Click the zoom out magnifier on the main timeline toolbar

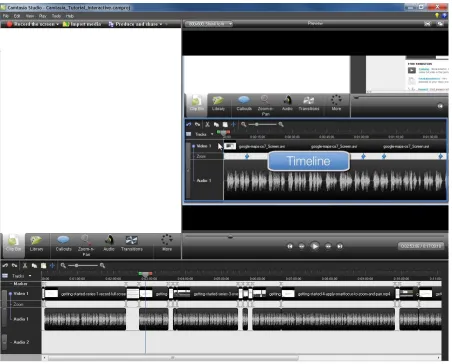63,266
